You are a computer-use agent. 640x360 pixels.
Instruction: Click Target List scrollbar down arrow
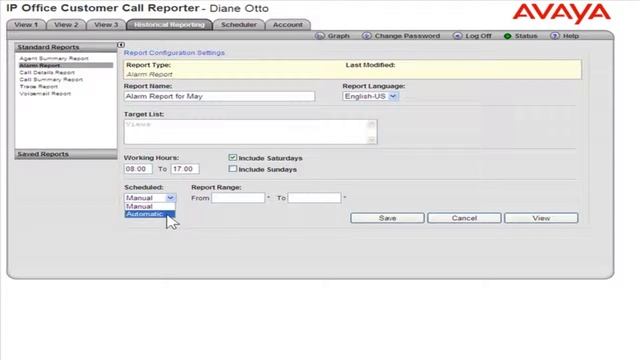pyautogui.click(x=371, y=140)
